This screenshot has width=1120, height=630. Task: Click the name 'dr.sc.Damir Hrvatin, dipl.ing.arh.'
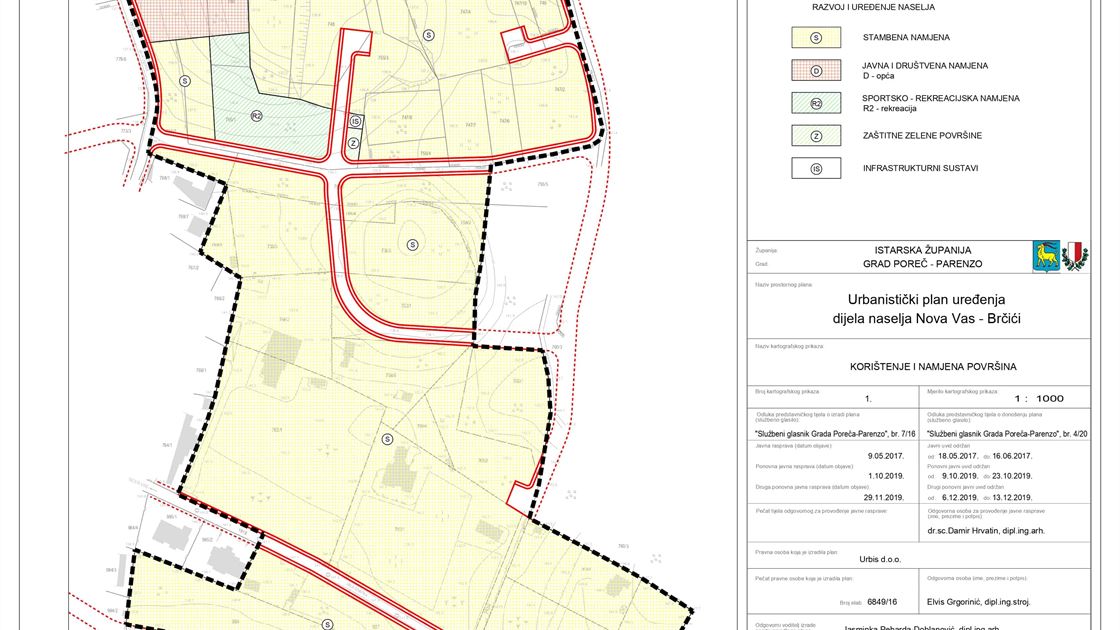coord(986,531)
